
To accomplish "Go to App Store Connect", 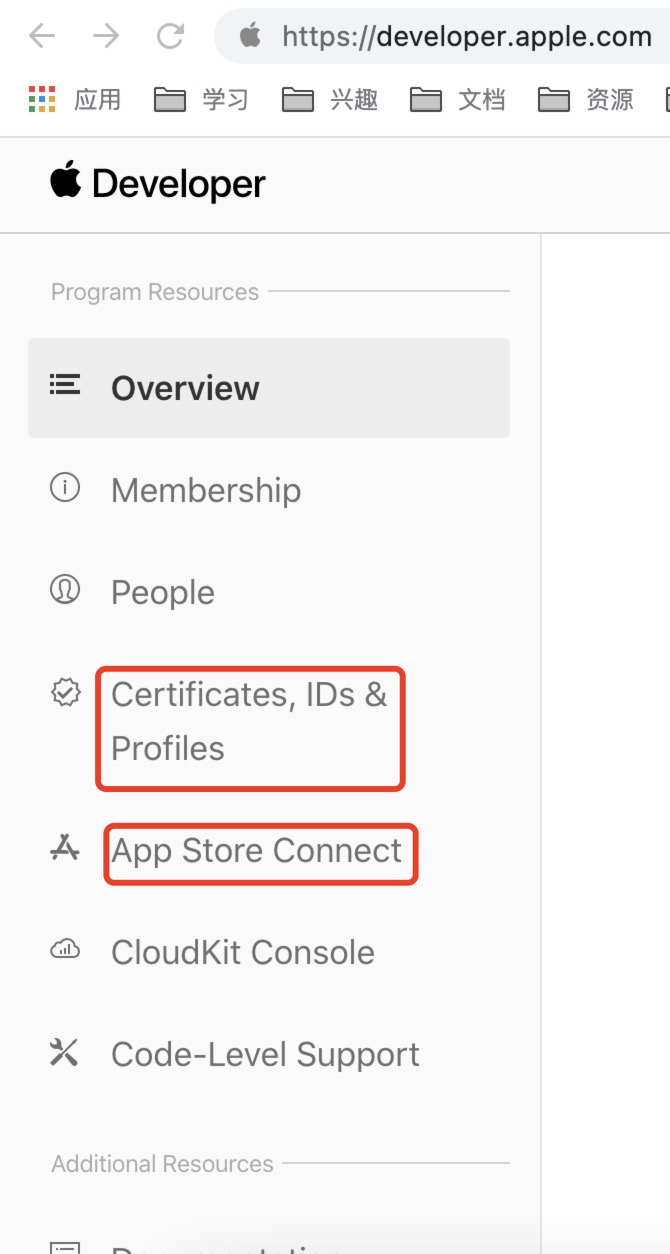I will (256, 851).
